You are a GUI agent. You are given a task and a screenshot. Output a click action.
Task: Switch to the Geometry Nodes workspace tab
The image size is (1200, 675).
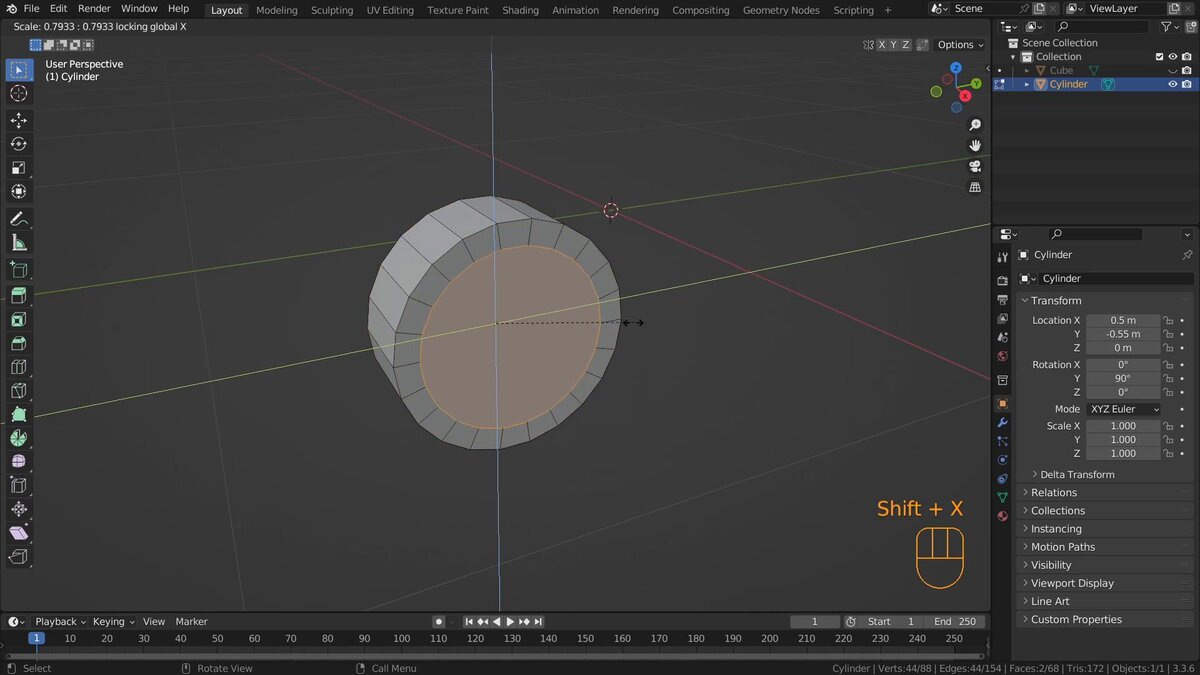coord(781,10)
